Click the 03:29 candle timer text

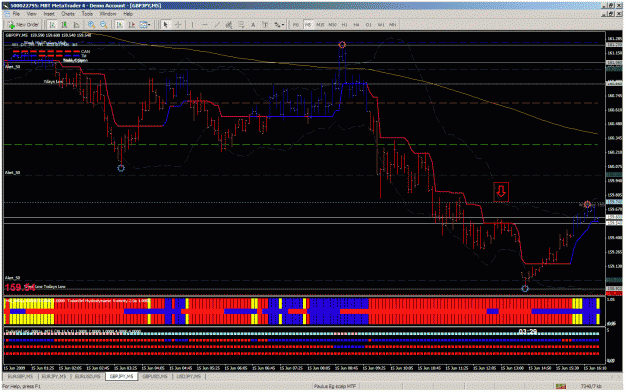[x=528, y=332]
